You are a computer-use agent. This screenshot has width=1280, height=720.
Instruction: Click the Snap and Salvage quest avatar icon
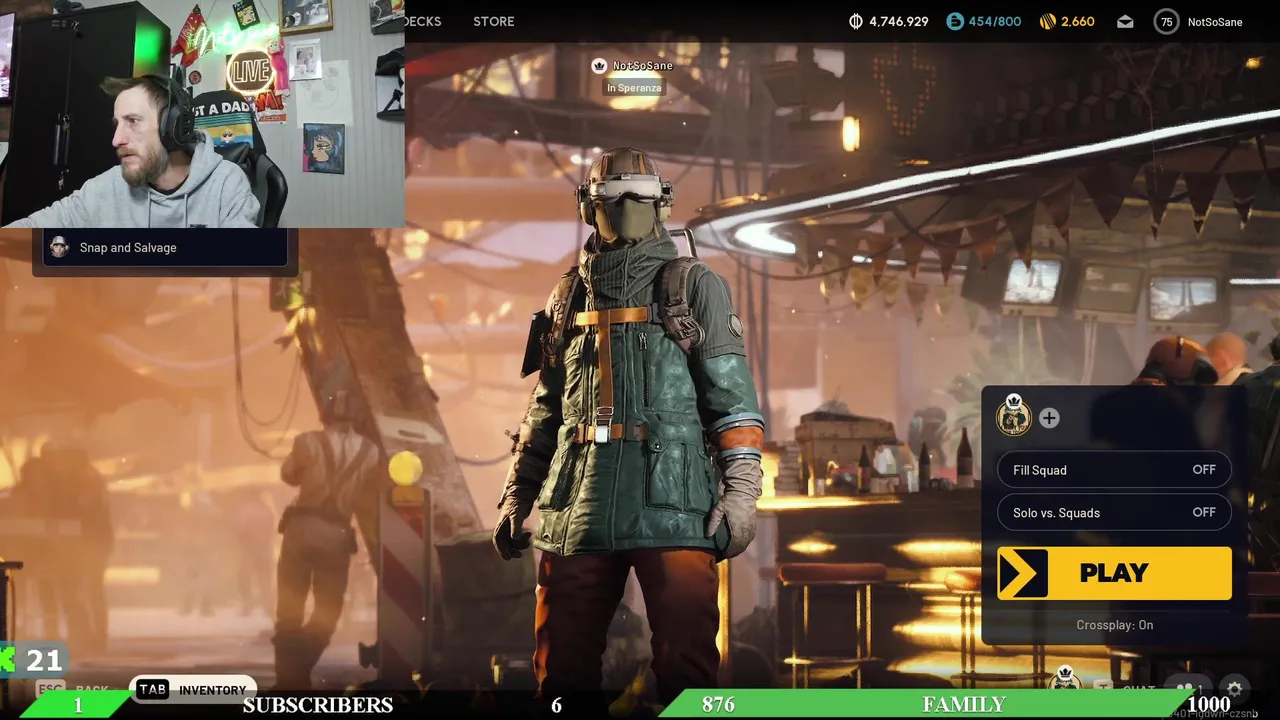click(59, 247)
